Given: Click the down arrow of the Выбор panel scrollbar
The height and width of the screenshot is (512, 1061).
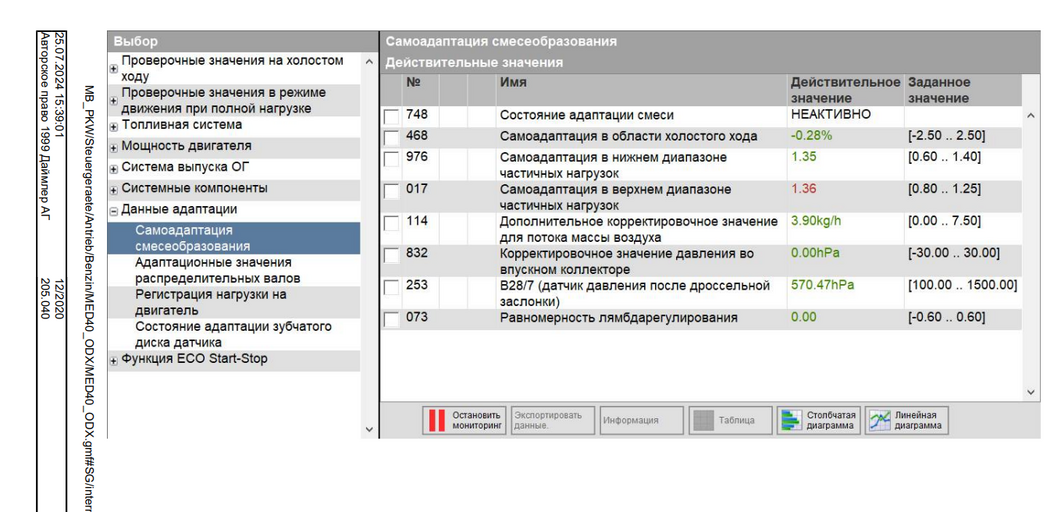Looking at the screenshot, I should [x=369, y=429].
